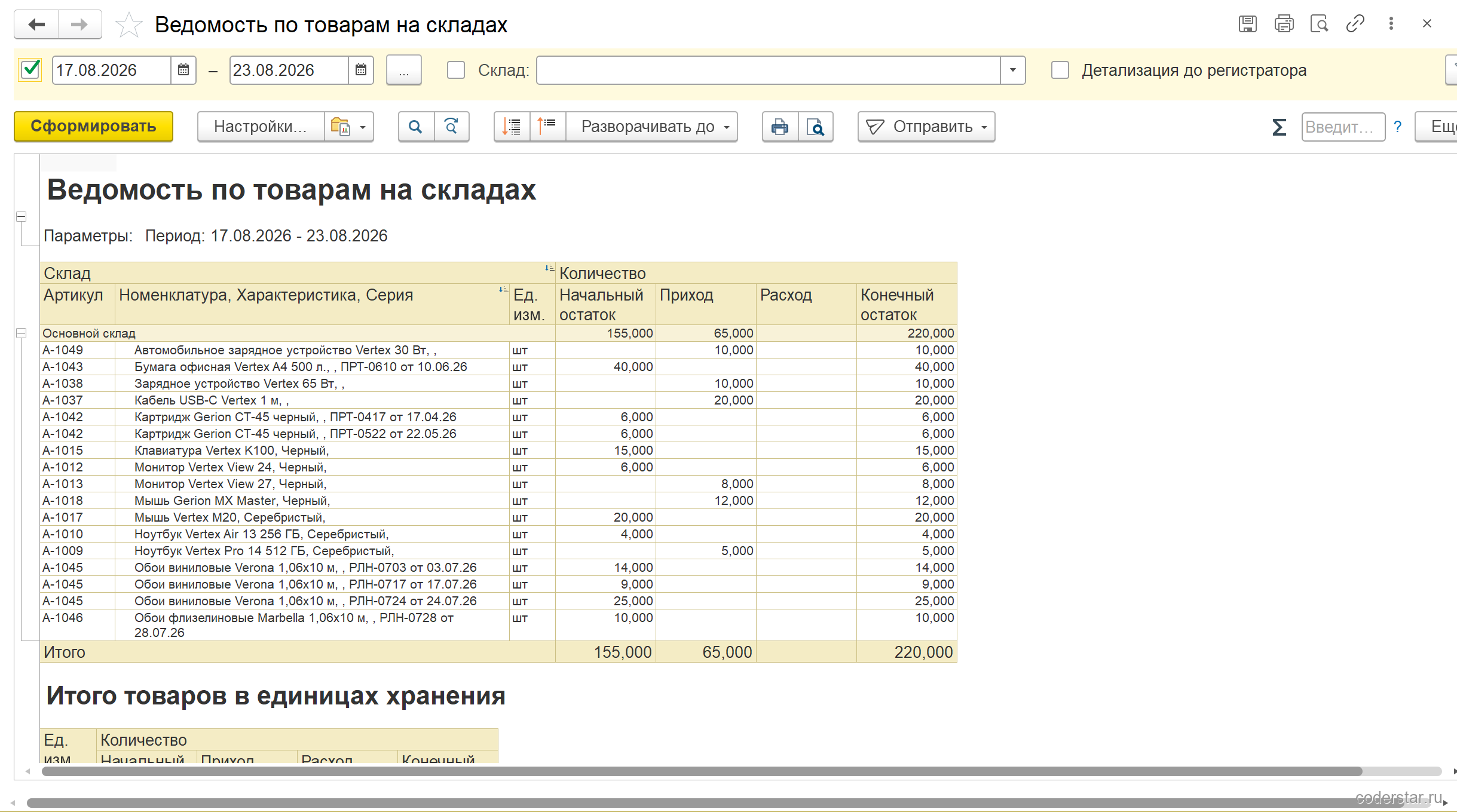Click the Приход column header
The height and width of the screenshot is (812, 1457).
tap(706, 304)
